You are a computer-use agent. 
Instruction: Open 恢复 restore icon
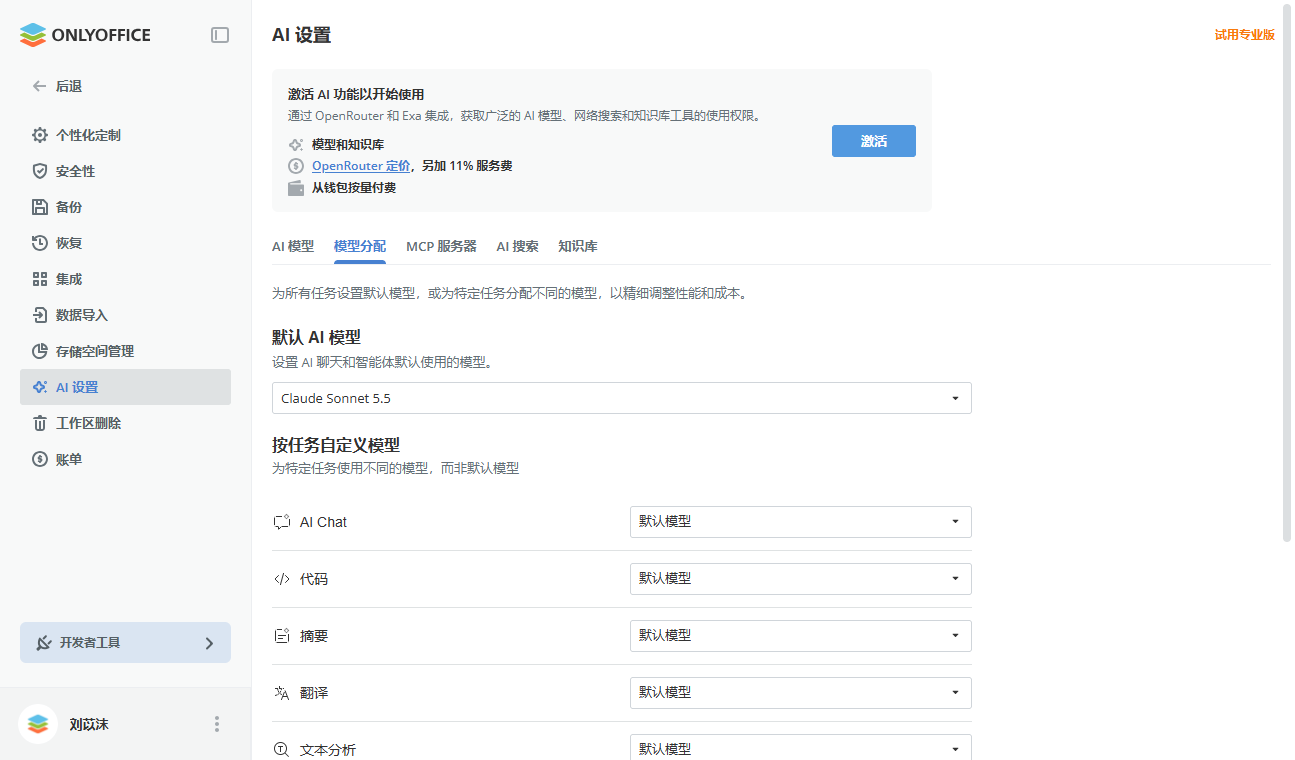[40, 243]
